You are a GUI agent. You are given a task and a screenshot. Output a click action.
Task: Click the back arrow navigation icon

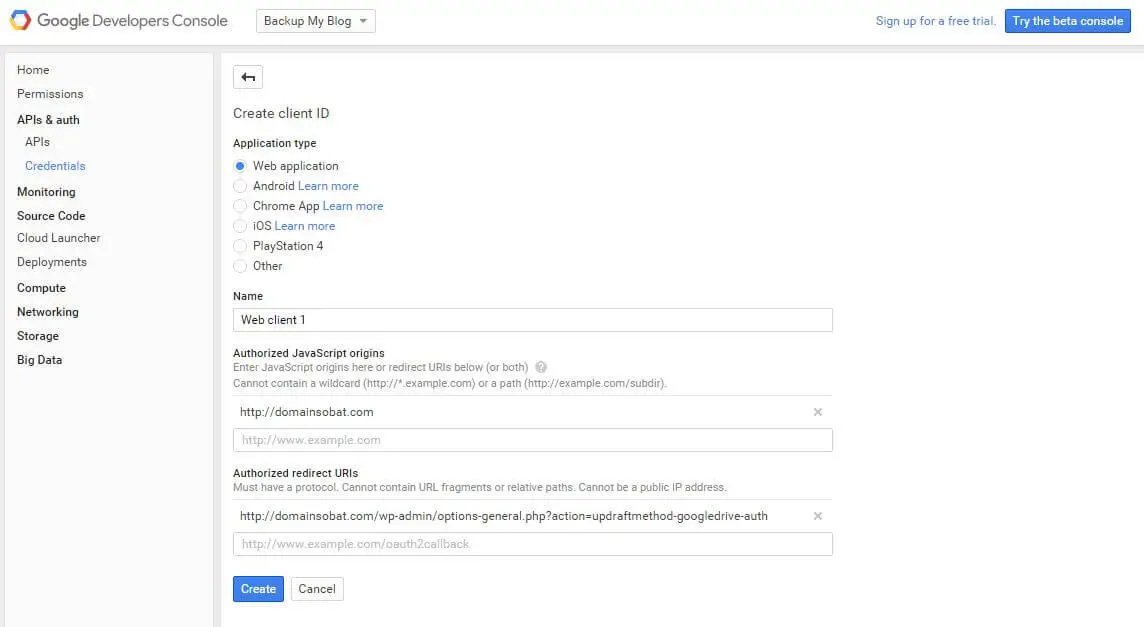coord(247,76)
